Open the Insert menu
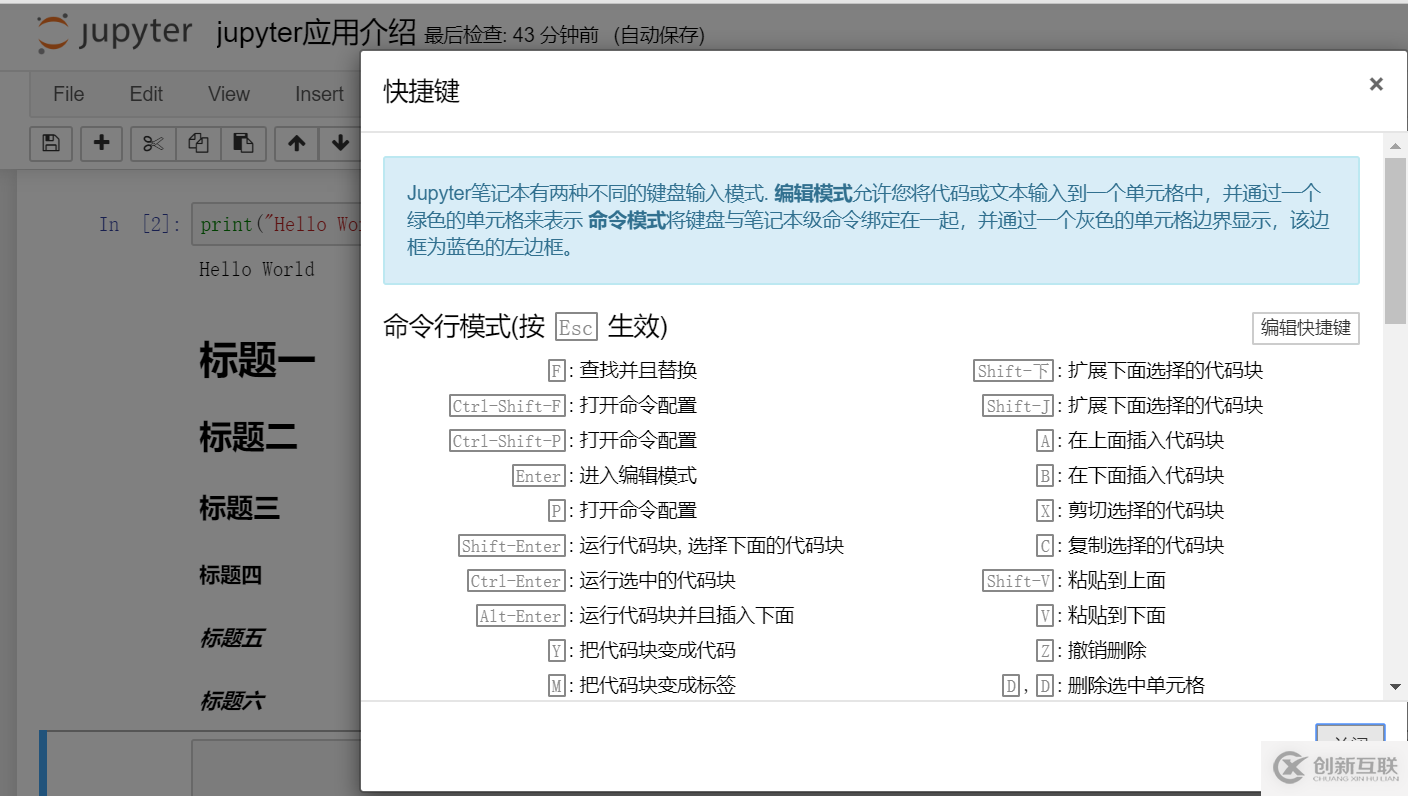The image size is (1408, 796). point(319,94)
